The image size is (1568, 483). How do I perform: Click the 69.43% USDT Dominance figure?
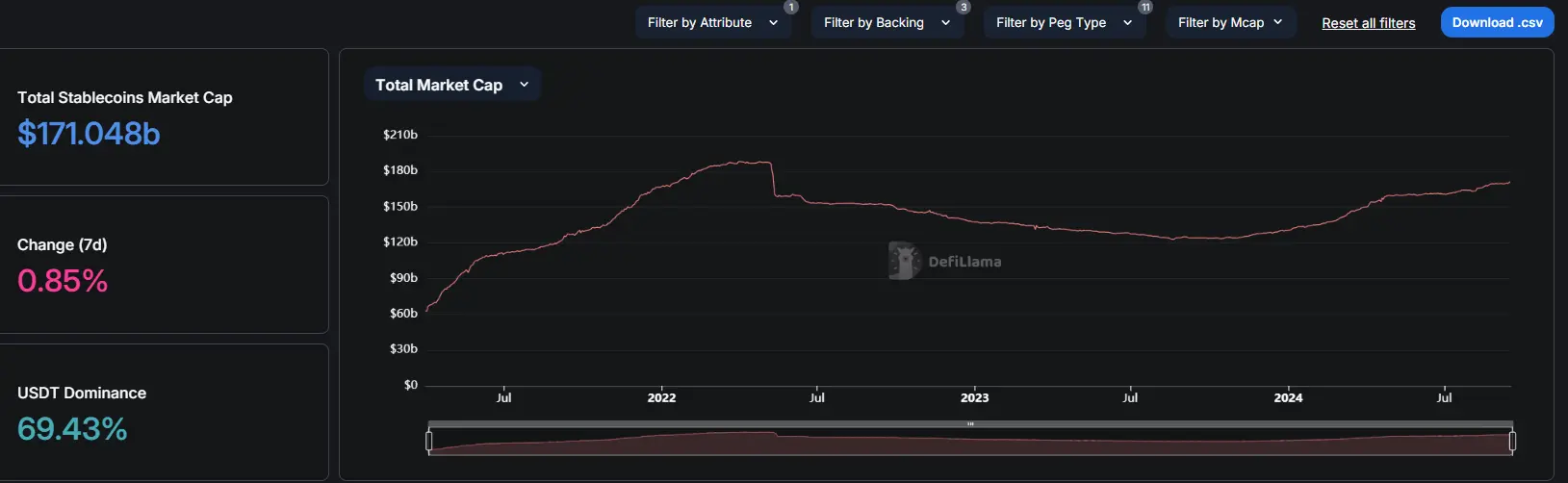[x=72, y=429]
